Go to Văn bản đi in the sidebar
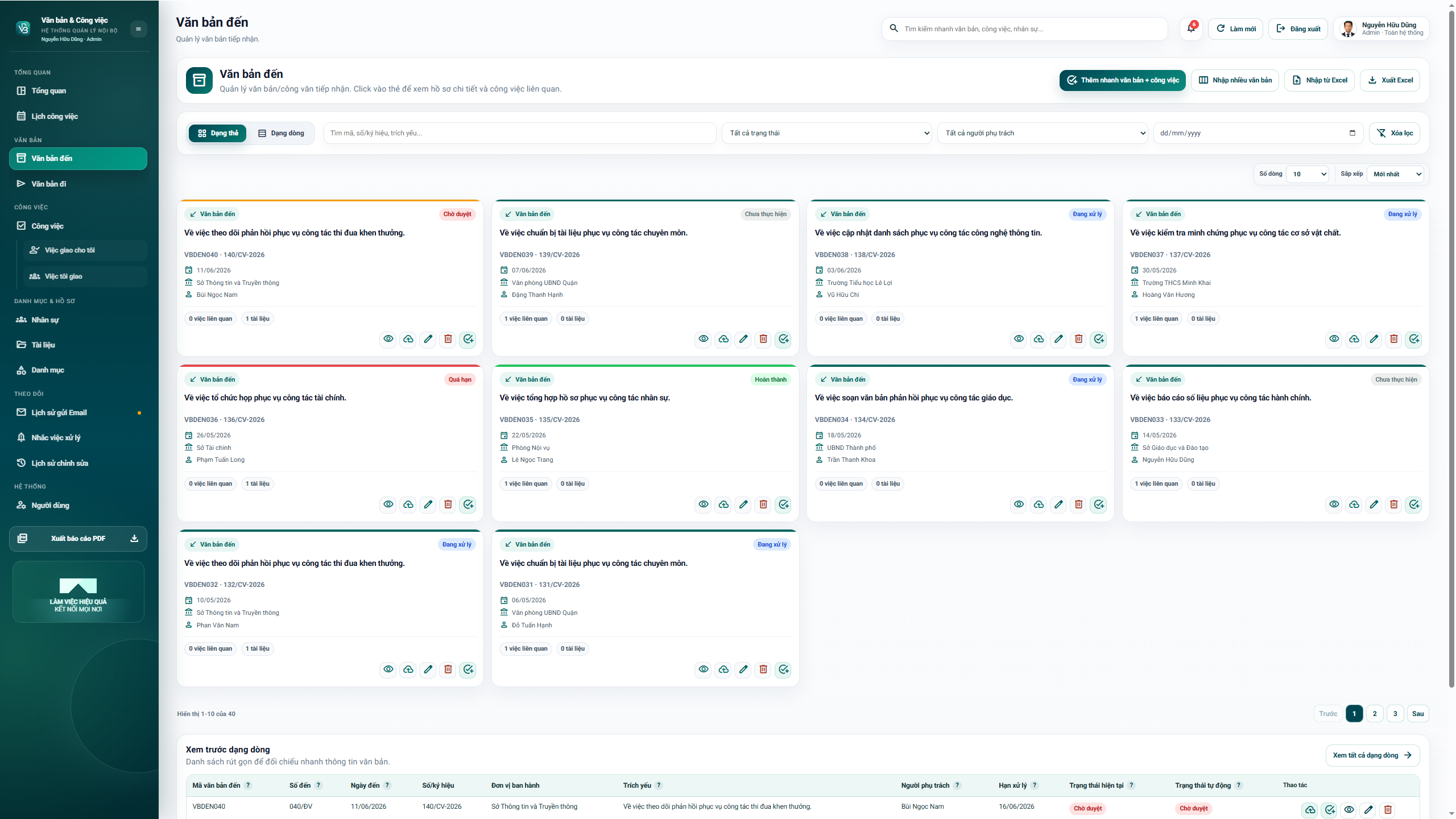Screen dimensions: 1456x819 78,184
